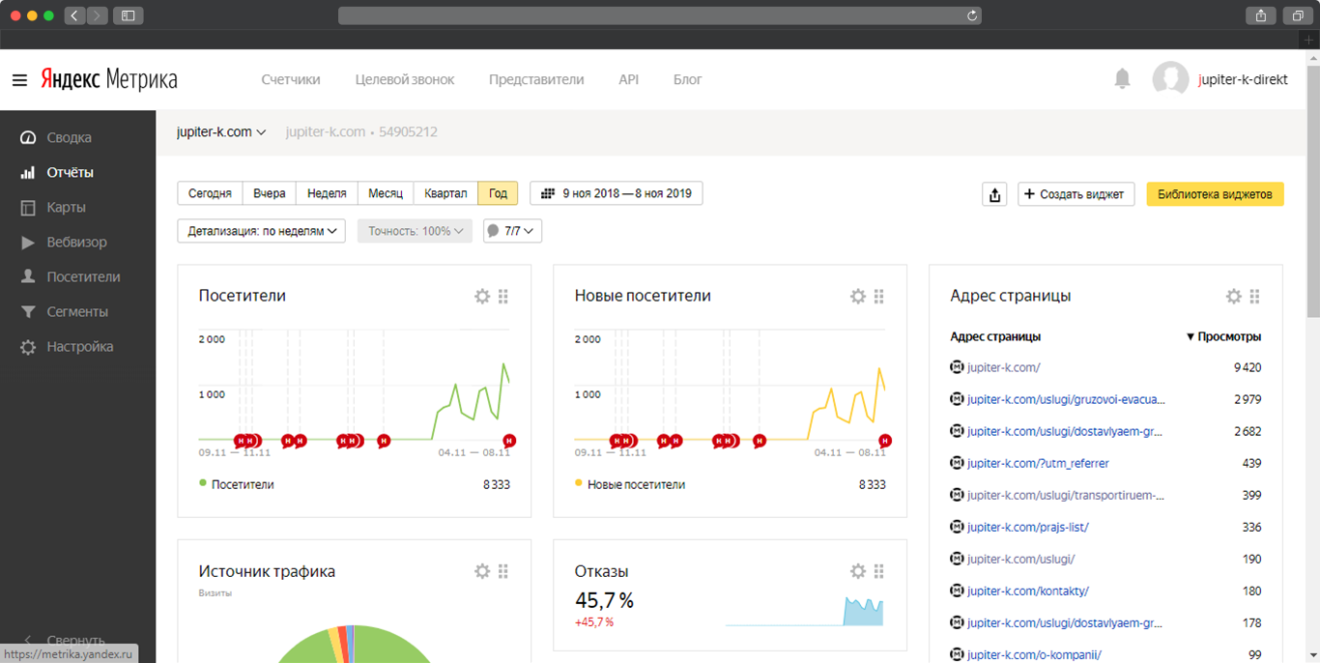This screenshot has height=663, width=1320.
Task: Click the user avatar icon
Action: (x=1170, y=79)
